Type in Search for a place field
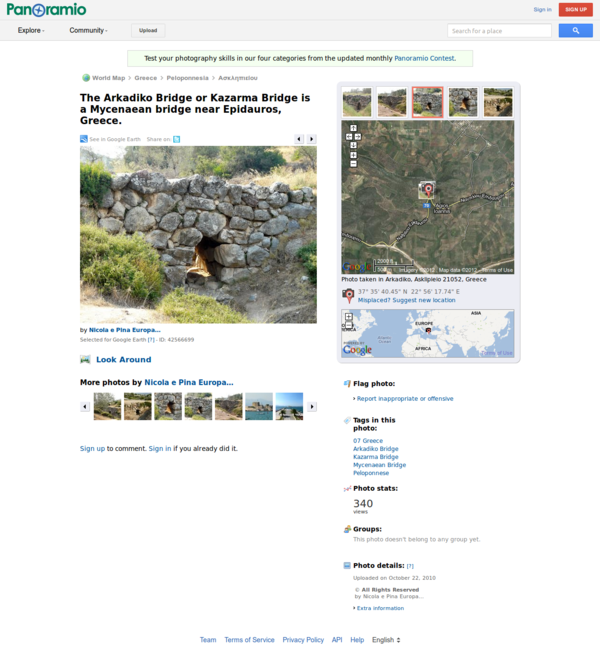The width and height of the screenshot is (600, 647). (499, 31)
